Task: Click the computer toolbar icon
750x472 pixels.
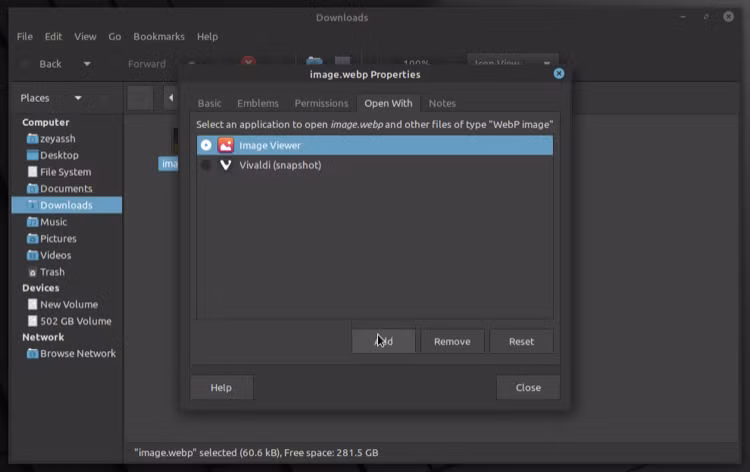Action: [x=342, y=61]
